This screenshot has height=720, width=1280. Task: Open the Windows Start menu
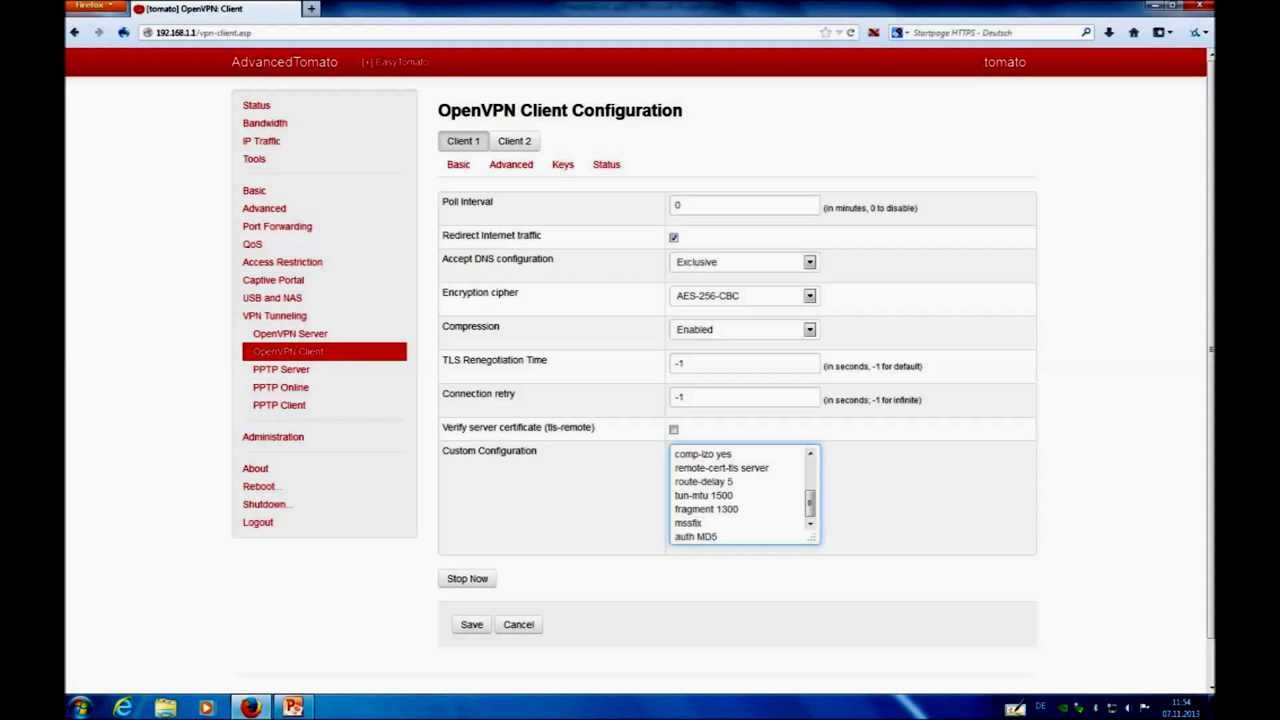tap(80, 708)
